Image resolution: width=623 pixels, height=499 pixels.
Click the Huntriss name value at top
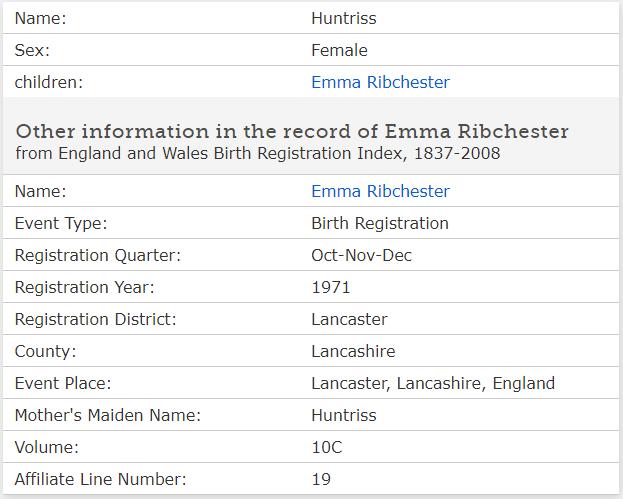click(343, 18)
